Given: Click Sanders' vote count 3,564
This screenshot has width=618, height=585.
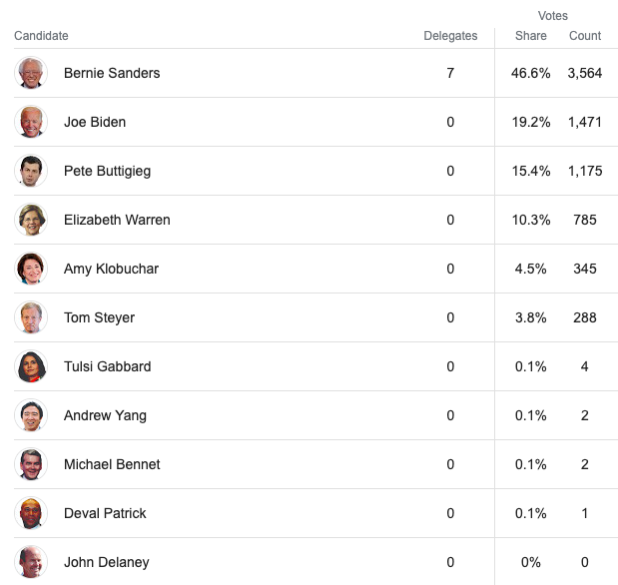Looking at the screenshot, I should pos(585,73).
